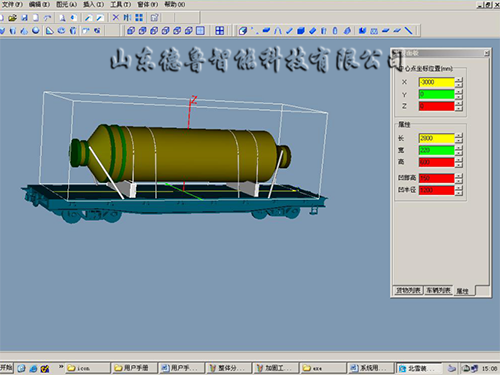Click the open folder toolbar icon
The width and height of the screenshot is (500, 375).
pos(13,18)
